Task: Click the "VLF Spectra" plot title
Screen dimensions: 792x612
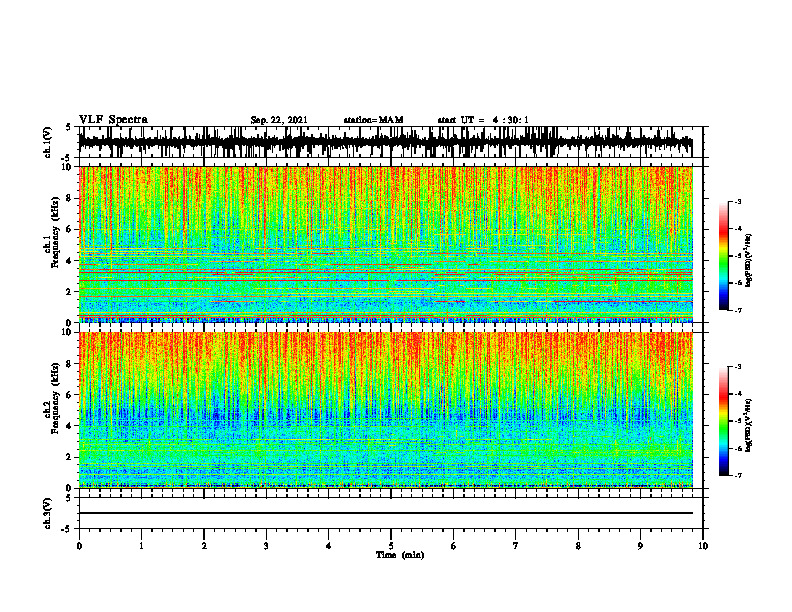Action: 113,120
